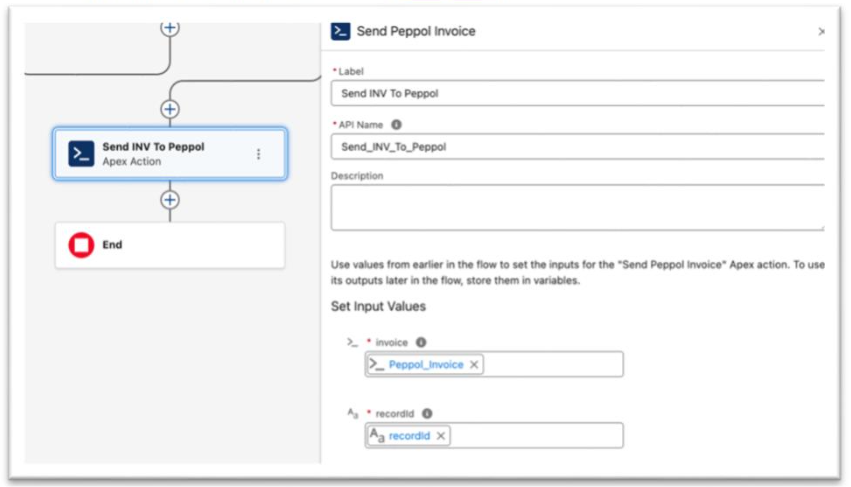Open the recordId resource picker field
851x487 pixels.
point(535,436)
